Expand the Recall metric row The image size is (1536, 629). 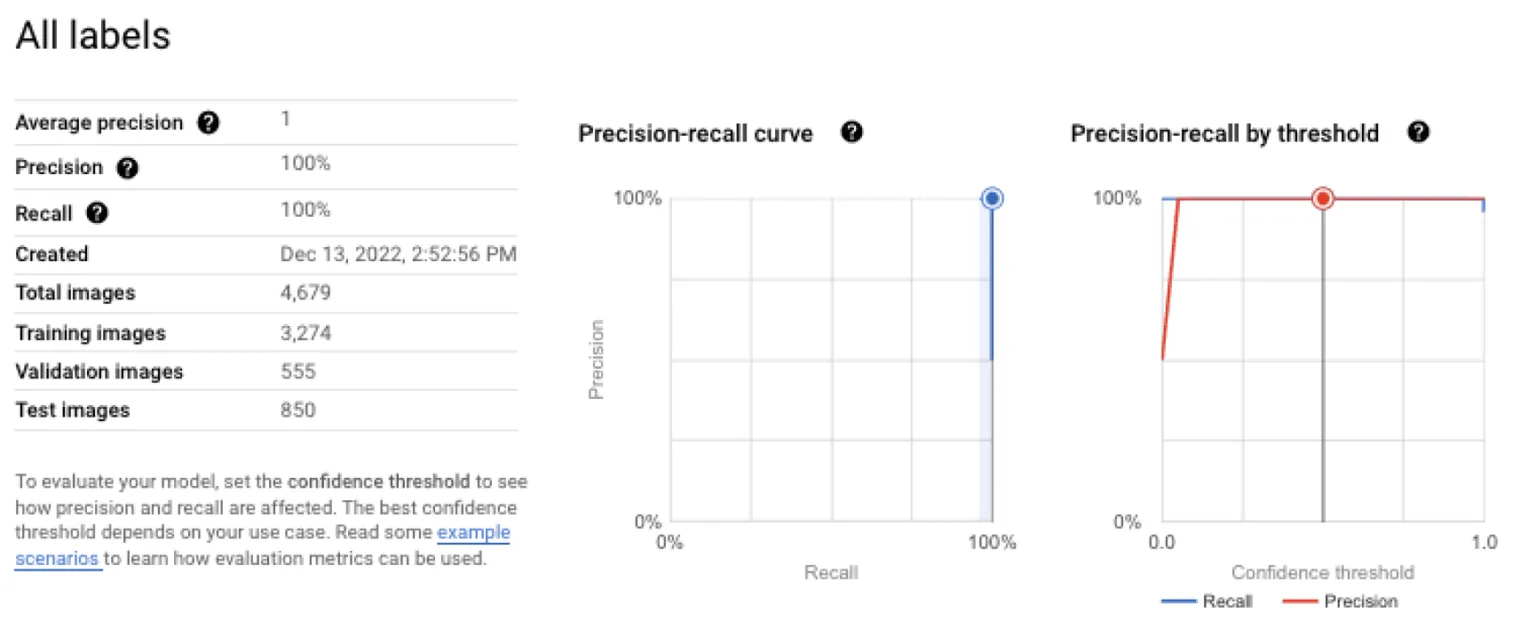43,213
